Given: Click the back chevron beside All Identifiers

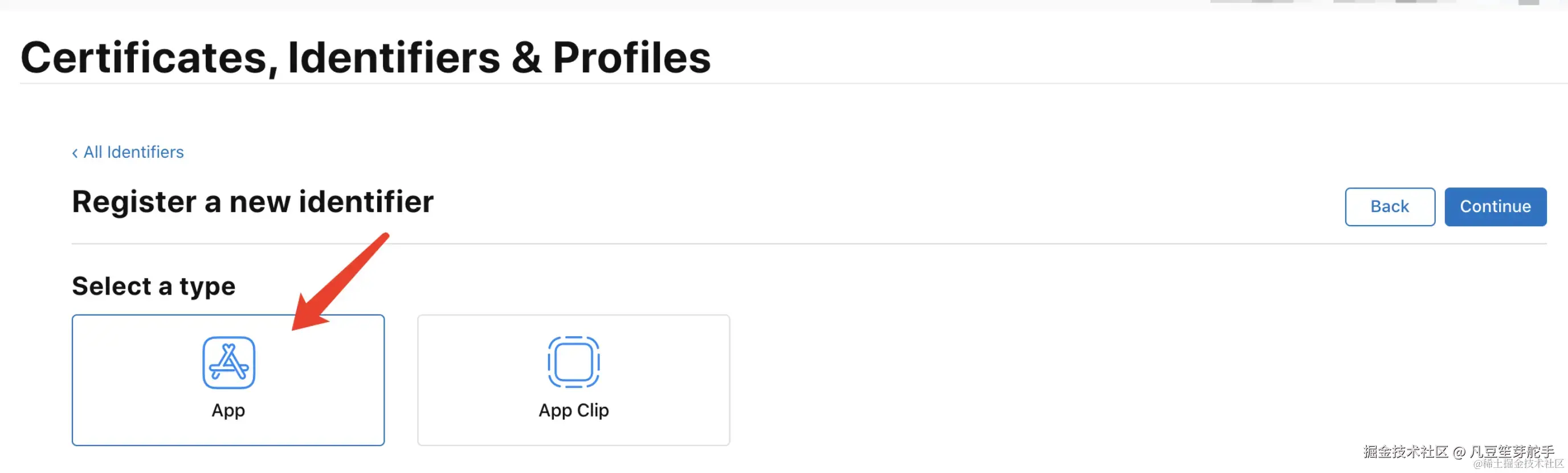Looking at the screenshot, I should click(75, 153).
